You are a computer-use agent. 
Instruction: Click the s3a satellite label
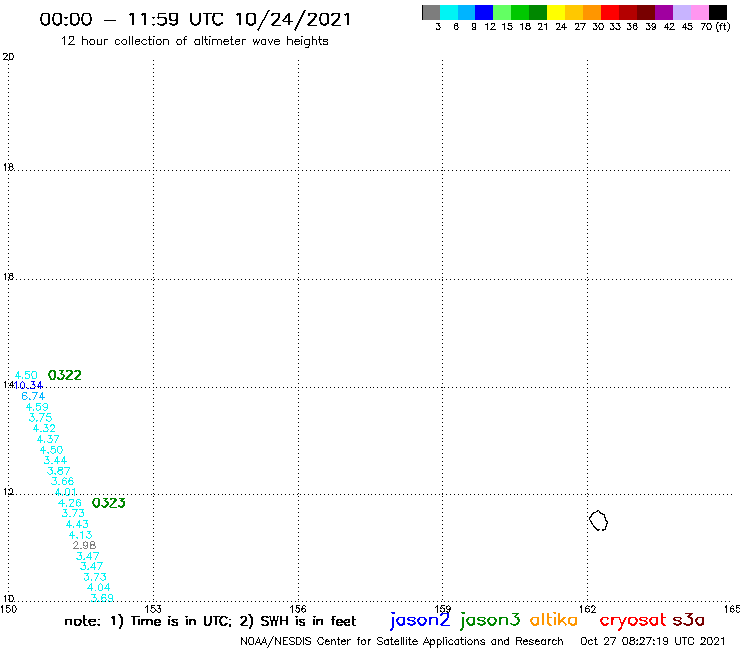(689, 620)
